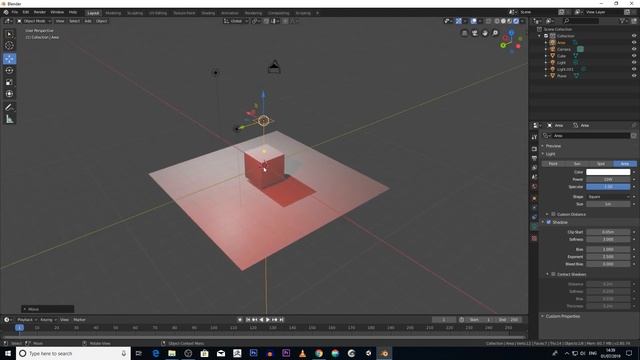Open the viewport Select menu
The image size is (640, 360).
(74, 21)
